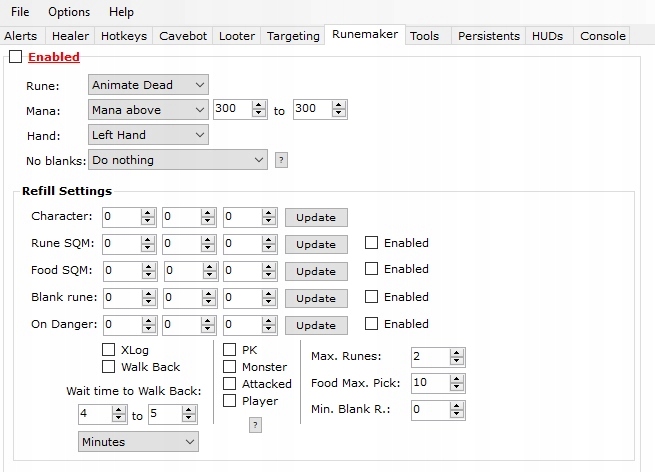Open the Options menu
The image size is (655, 472).
click(69, 12)
